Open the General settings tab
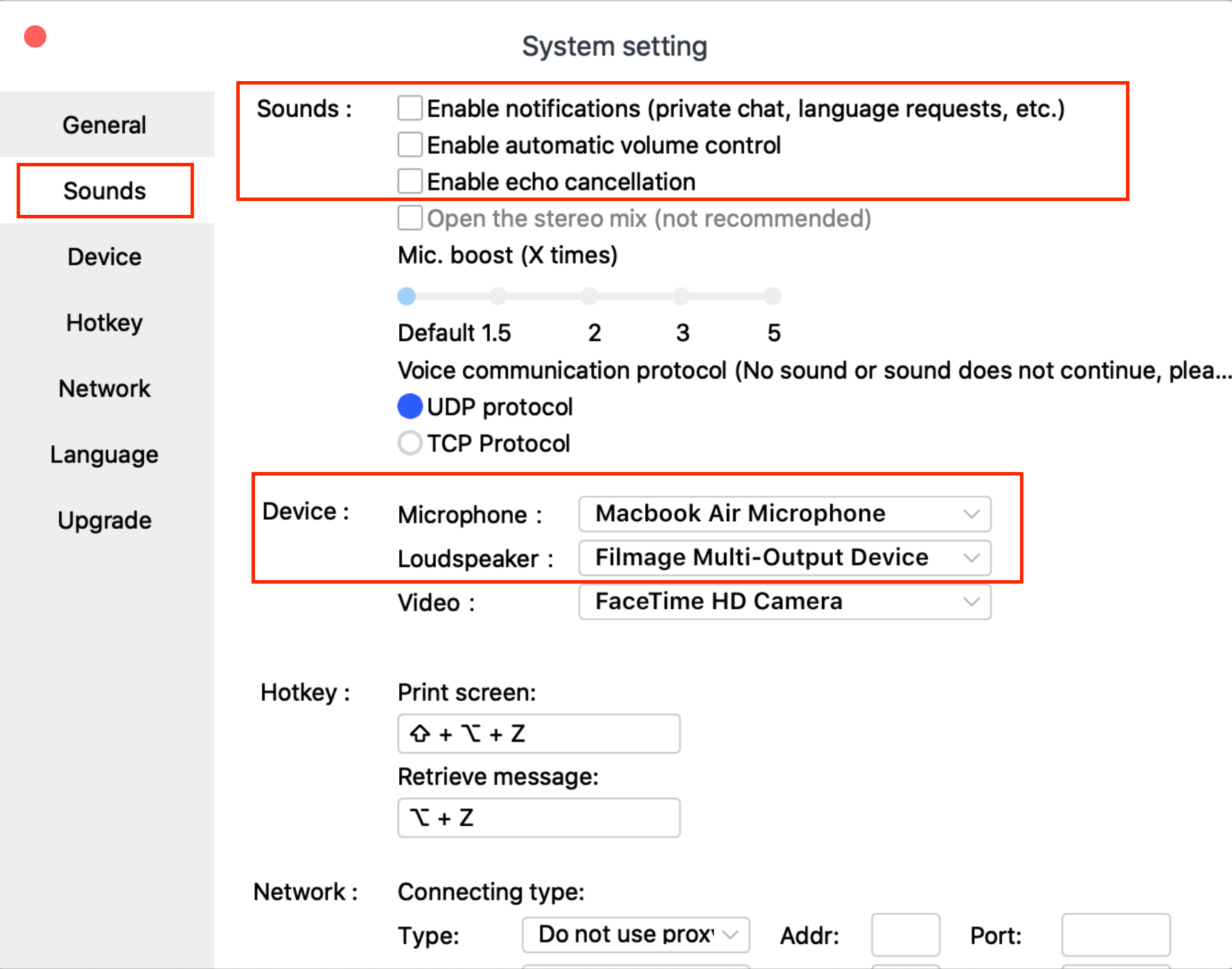Screen dimensions: 1232x969 click(105, 125)
